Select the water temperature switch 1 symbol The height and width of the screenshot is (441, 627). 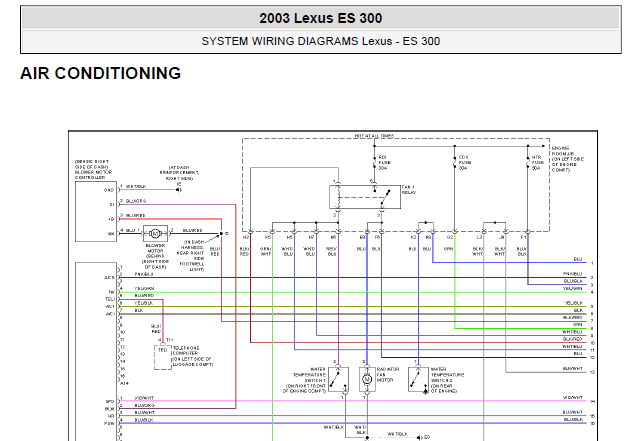(339, 380)
